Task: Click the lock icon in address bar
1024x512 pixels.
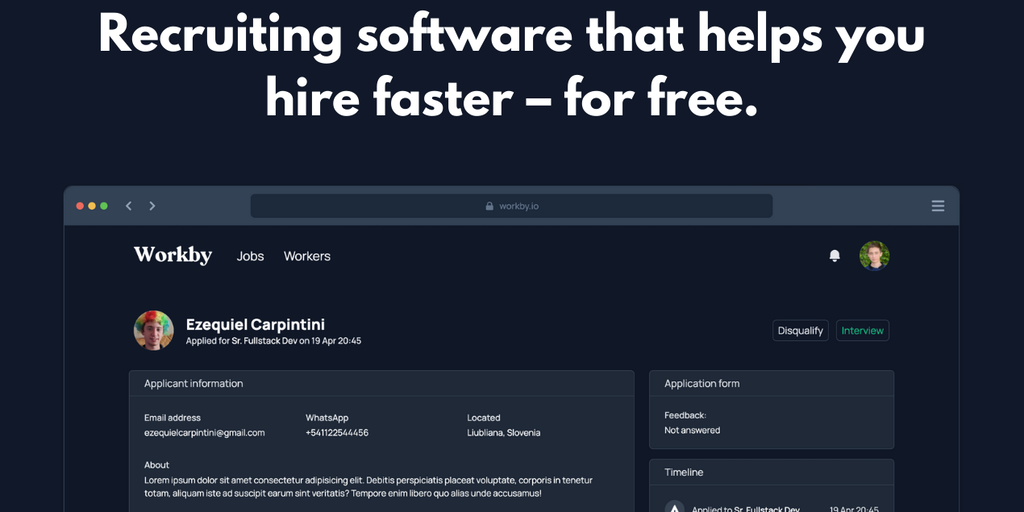Action: click(490, 206)
